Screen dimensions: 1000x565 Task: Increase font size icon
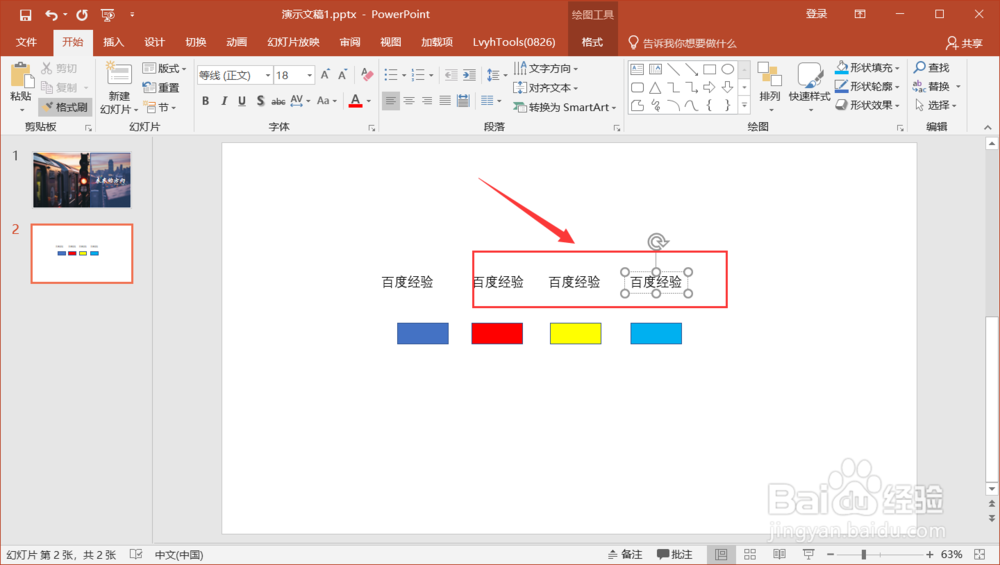click(x=325, y=75)
